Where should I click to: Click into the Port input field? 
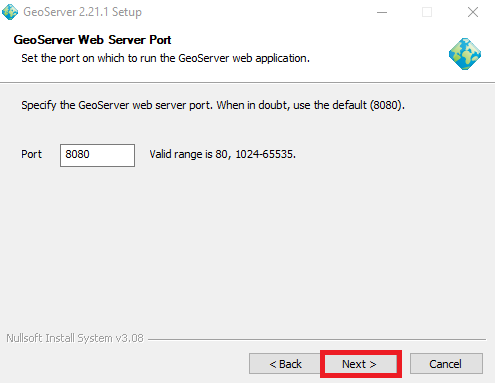click(97, 155)
